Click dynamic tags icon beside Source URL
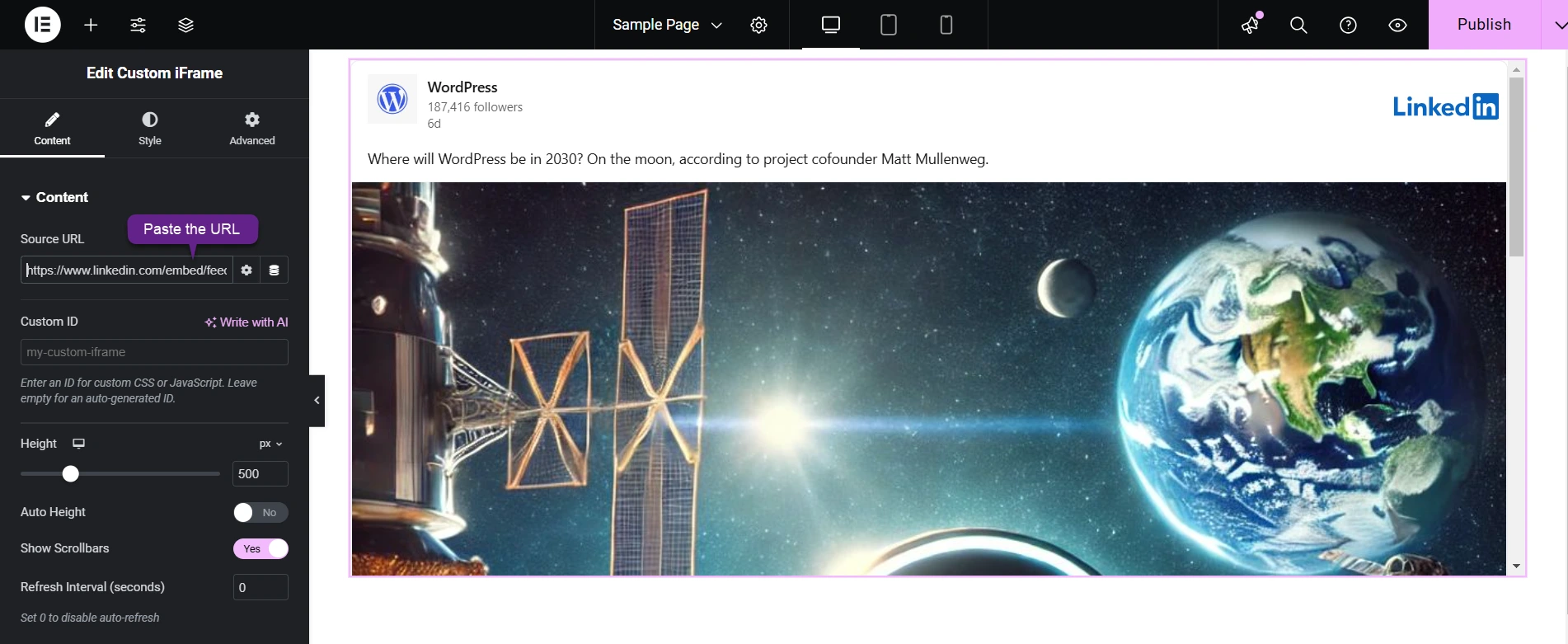Image resolution: width=1568 pixels, height=644 pixels. pos(274,270)
